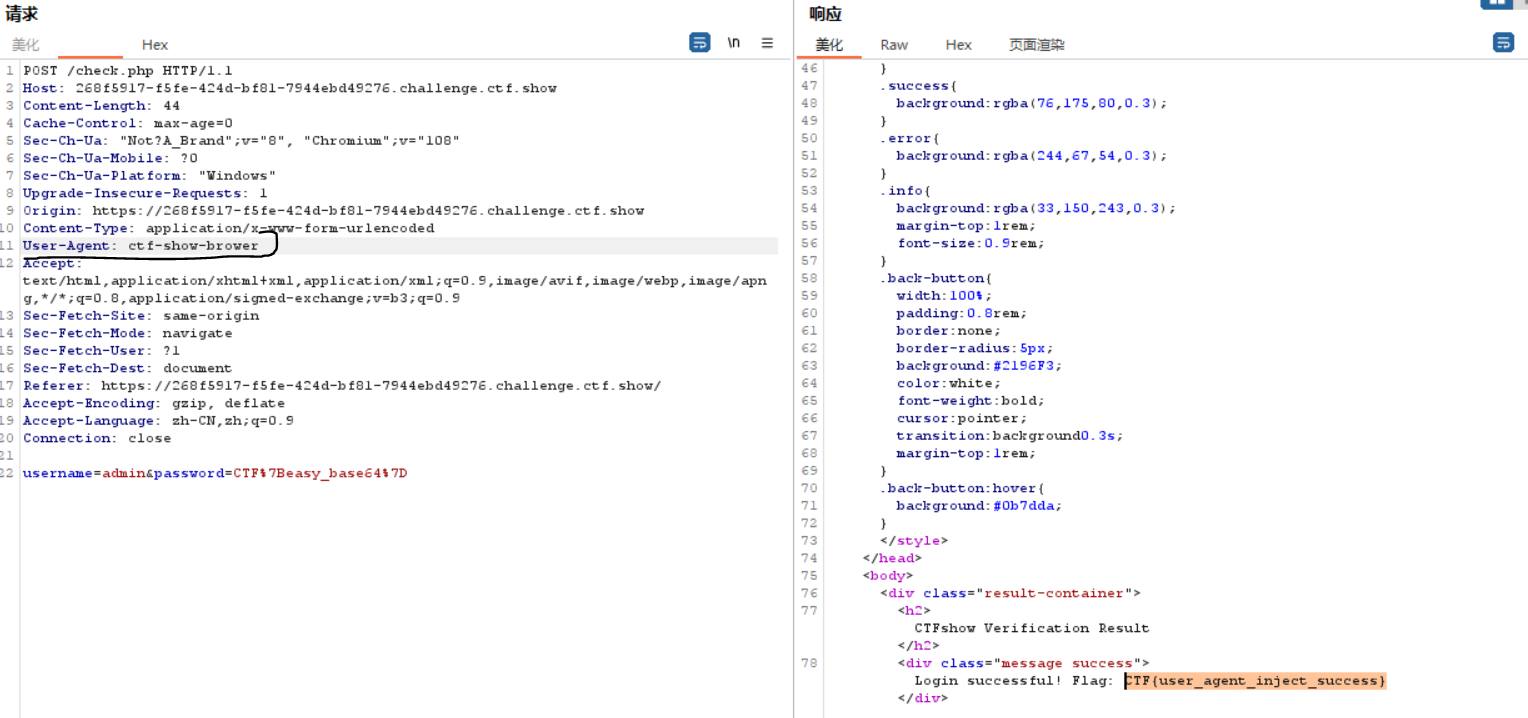Click the highlighted flag in the response
Screen dimensions: 1528x718
point(1255,681)
